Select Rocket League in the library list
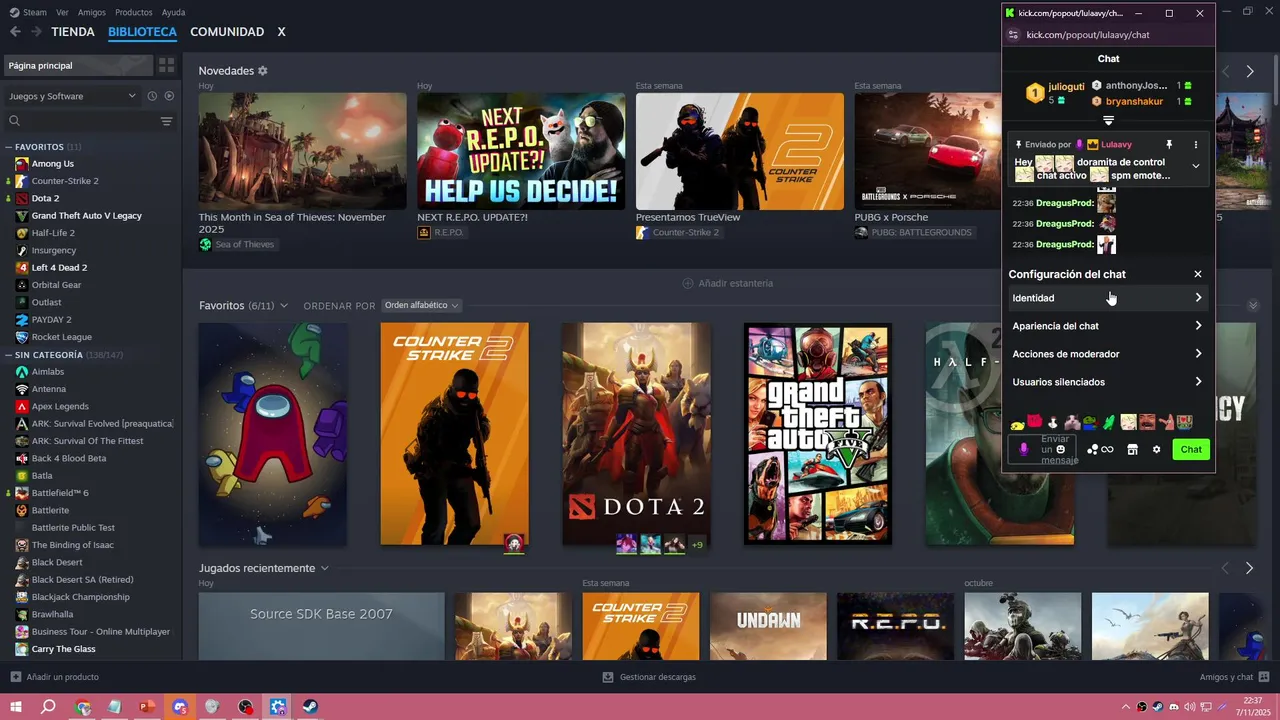 coord(61,337)
